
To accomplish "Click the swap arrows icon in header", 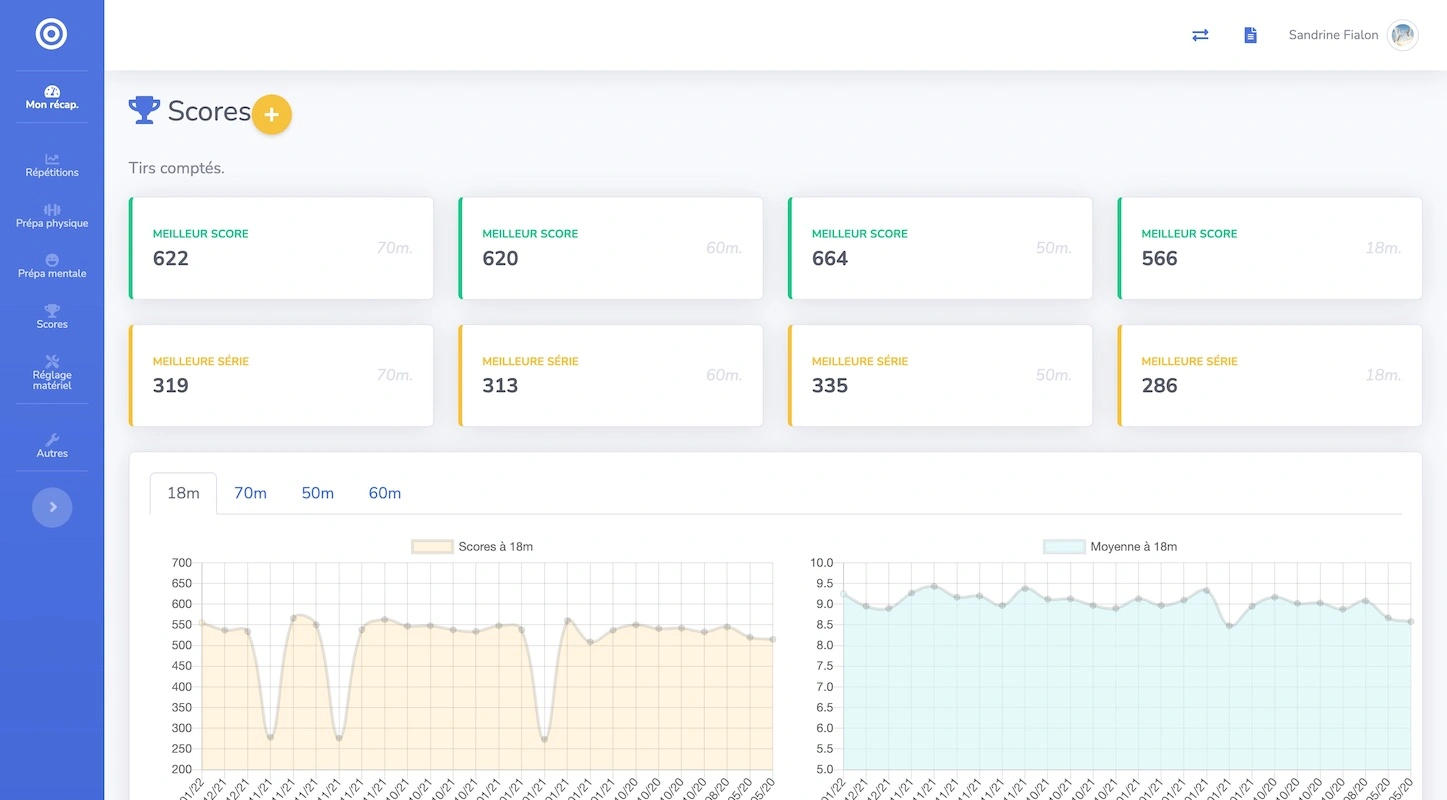I will point(1200,35).
